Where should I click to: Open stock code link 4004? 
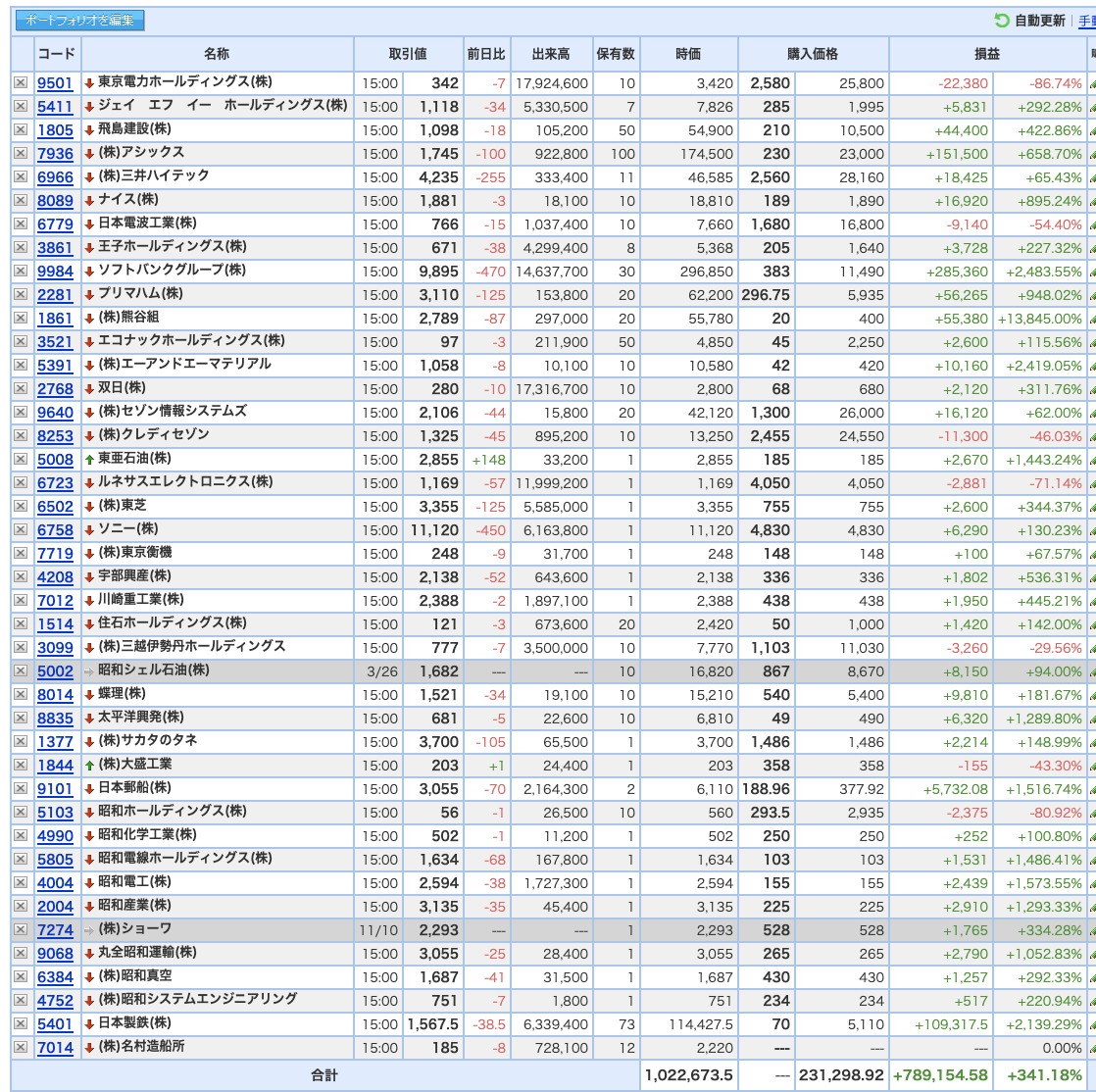[x=55, y=883]
